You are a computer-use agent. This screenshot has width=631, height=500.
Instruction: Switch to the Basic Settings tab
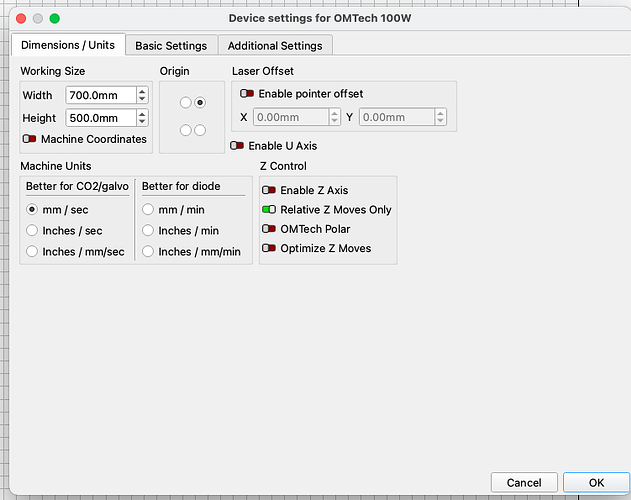171,46
